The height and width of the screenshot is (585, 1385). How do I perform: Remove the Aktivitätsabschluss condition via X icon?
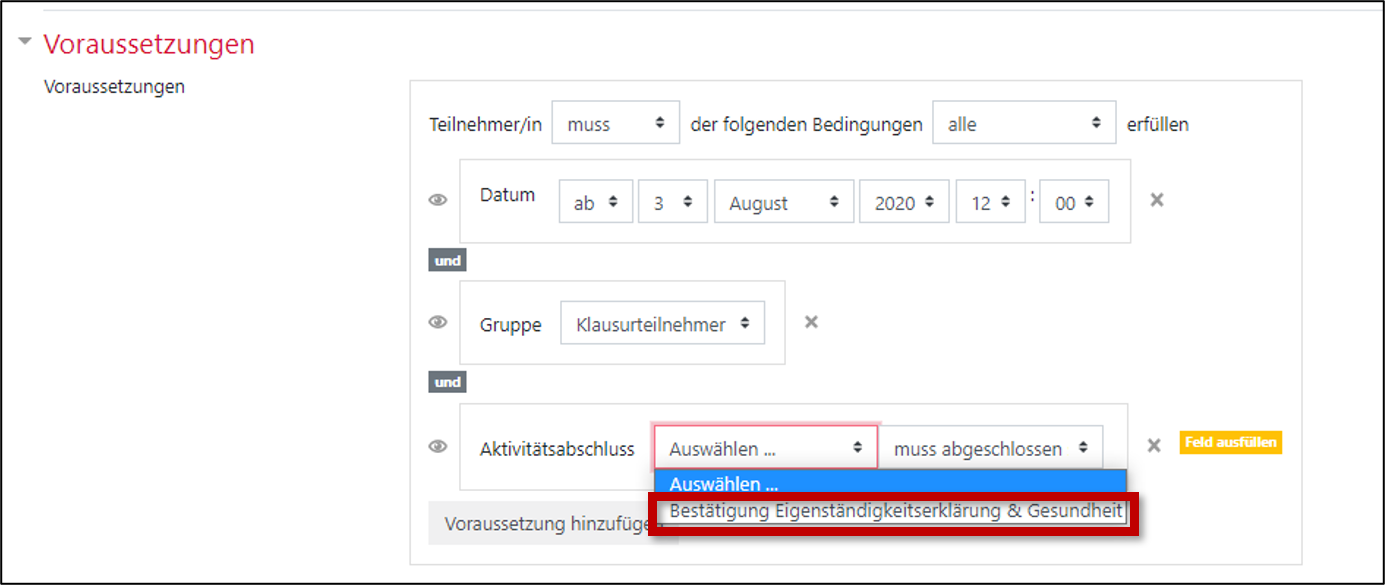tap(1154, 446)
